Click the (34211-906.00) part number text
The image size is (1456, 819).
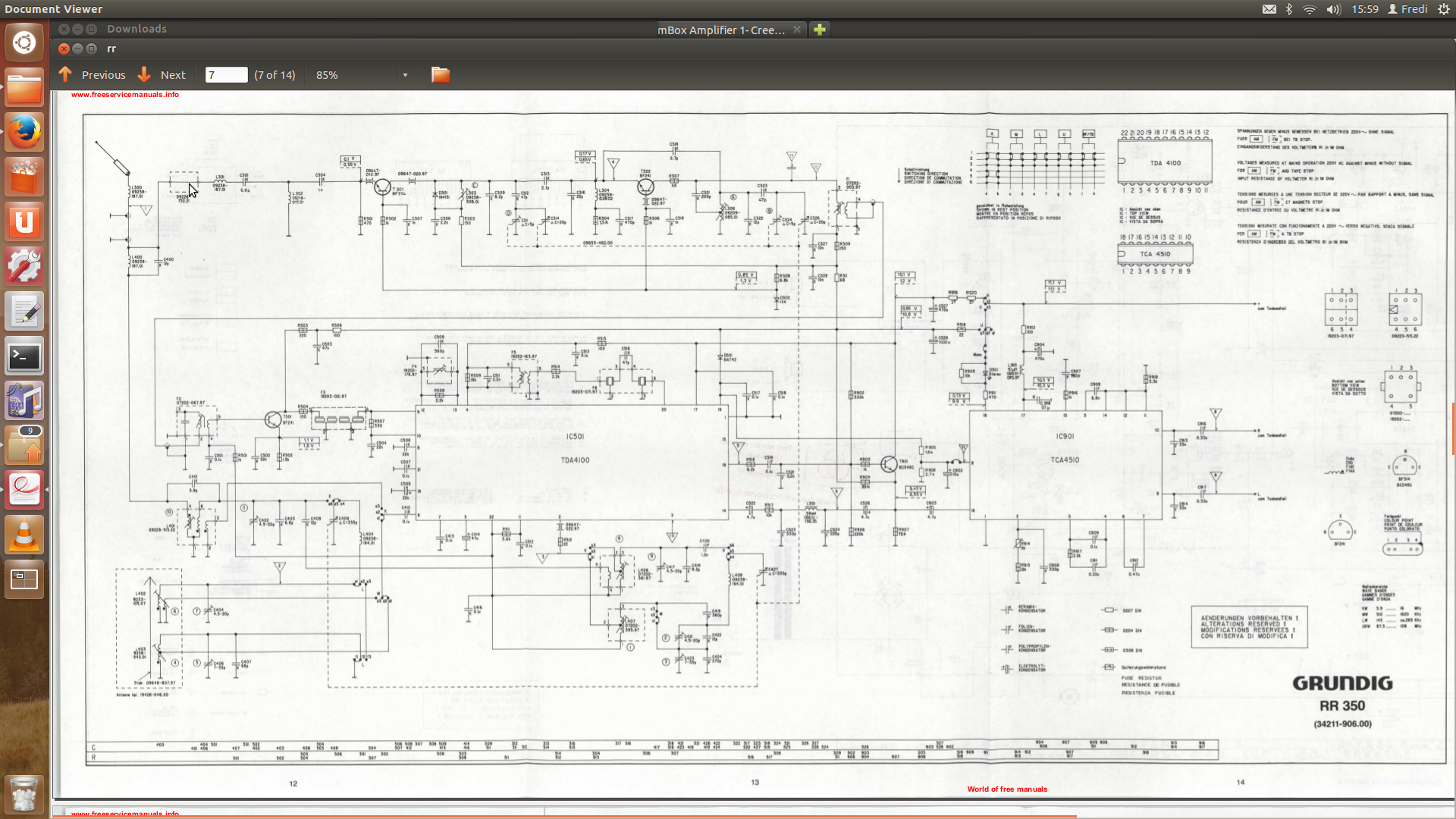[1342, 724]
